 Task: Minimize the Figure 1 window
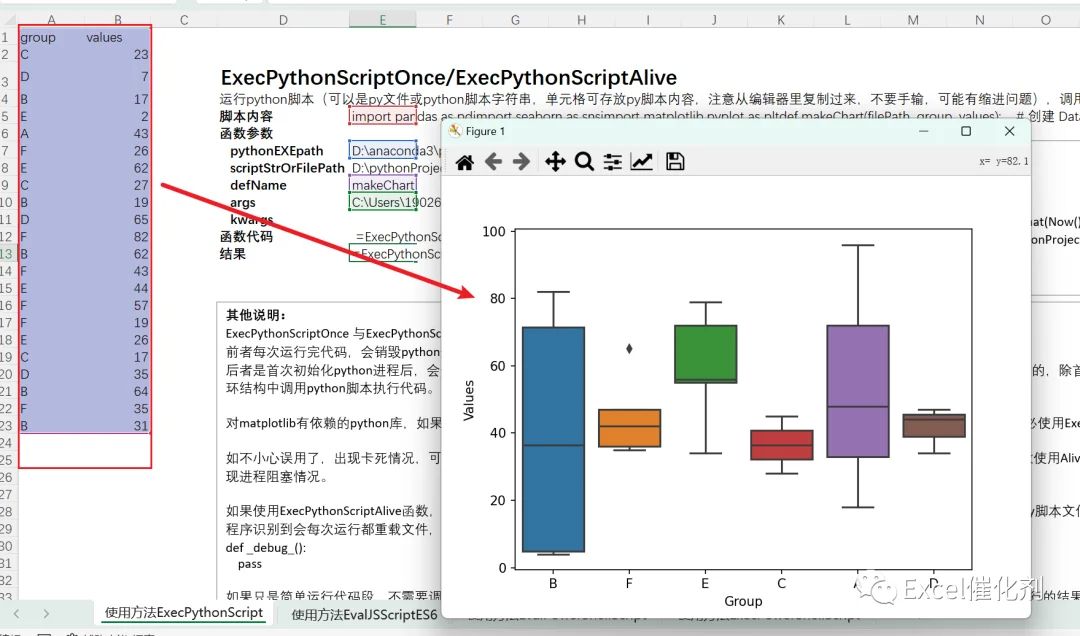[924, 131]
